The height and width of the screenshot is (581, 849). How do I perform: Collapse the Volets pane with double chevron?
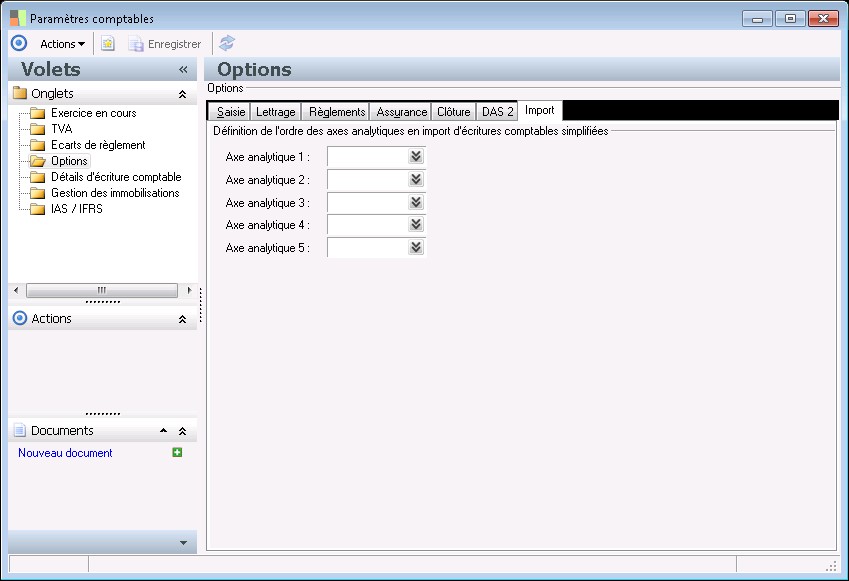point(183,69)
